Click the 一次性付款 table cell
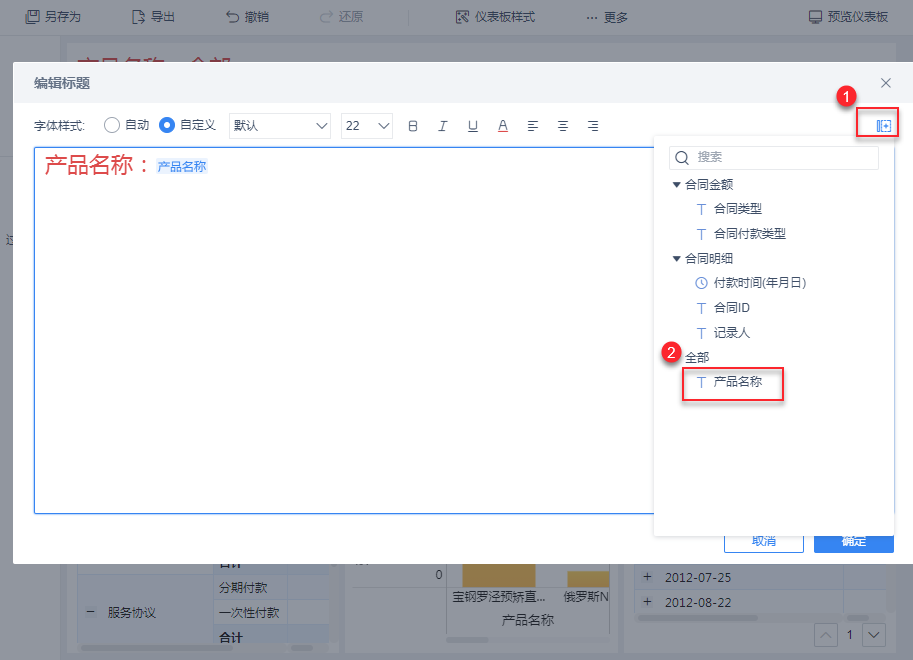This screenshot has width=913, height=660. tap(249, 612)
